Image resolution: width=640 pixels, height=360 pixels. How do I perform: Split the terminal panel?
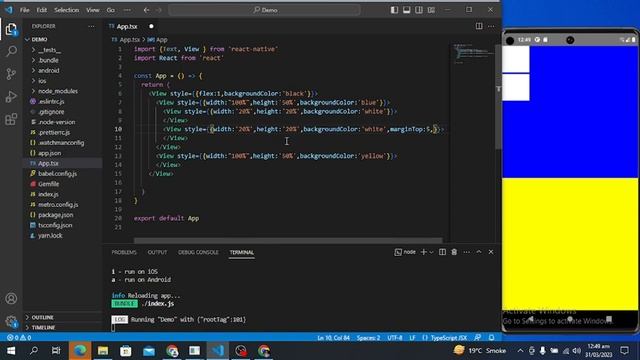click(x=442, y=252)
